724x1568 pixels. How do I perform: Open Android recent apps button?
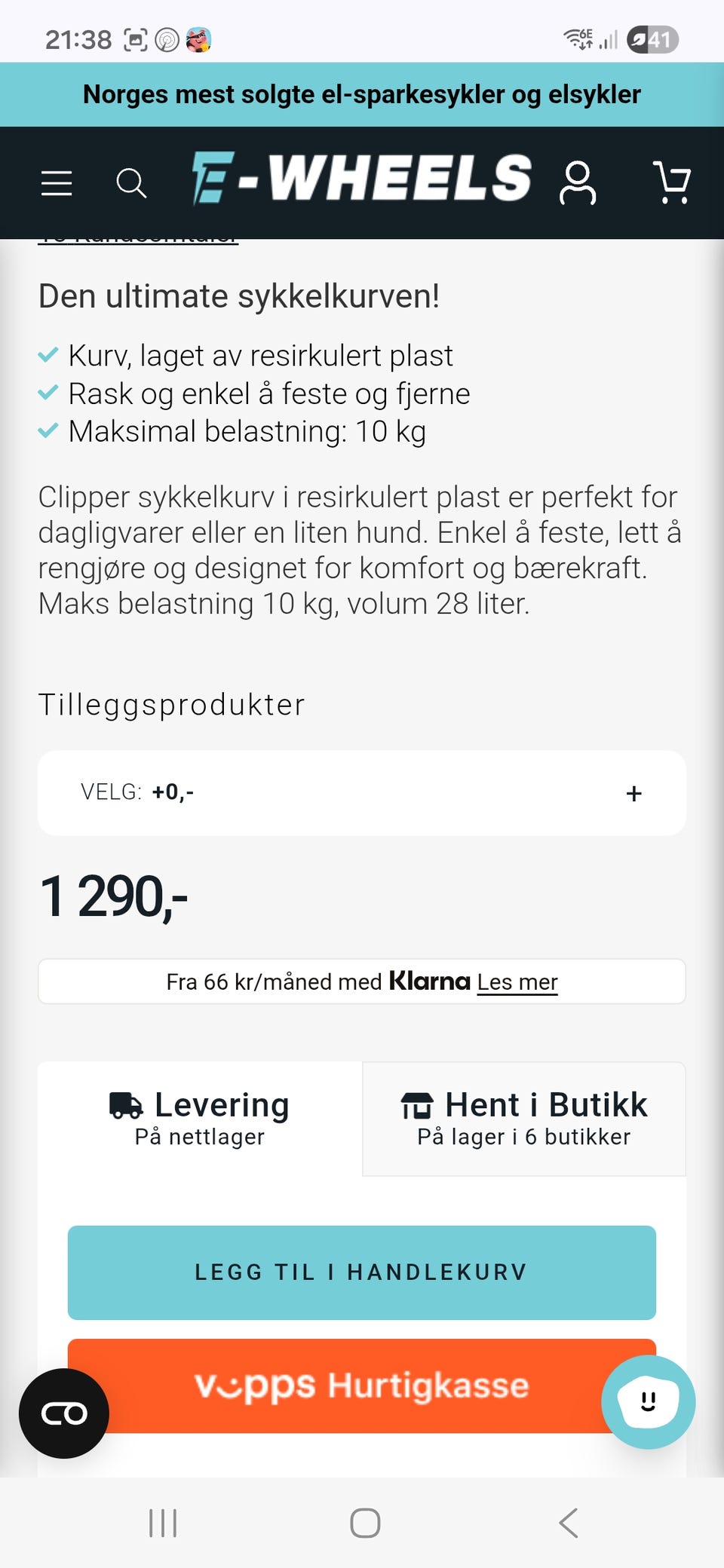click(163, 1523)
